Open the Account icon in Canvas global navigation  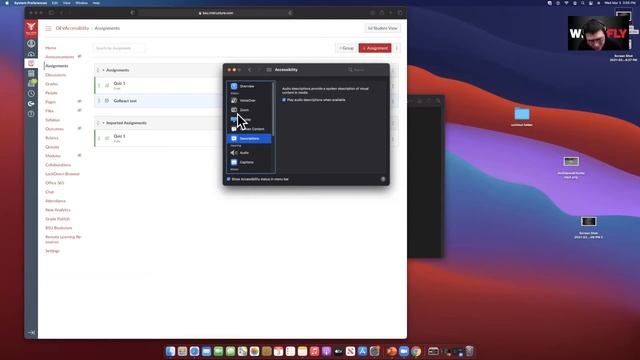tap(31, 43)
